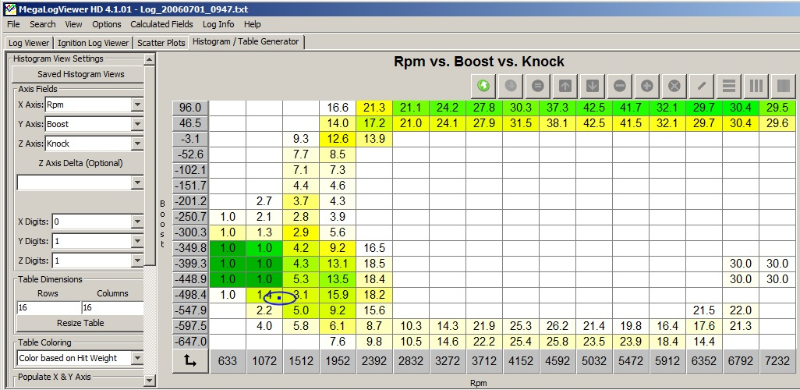800x390 pixels.
Task: Click the minus circle toolbar icon
Action: [x=619, y=86]
